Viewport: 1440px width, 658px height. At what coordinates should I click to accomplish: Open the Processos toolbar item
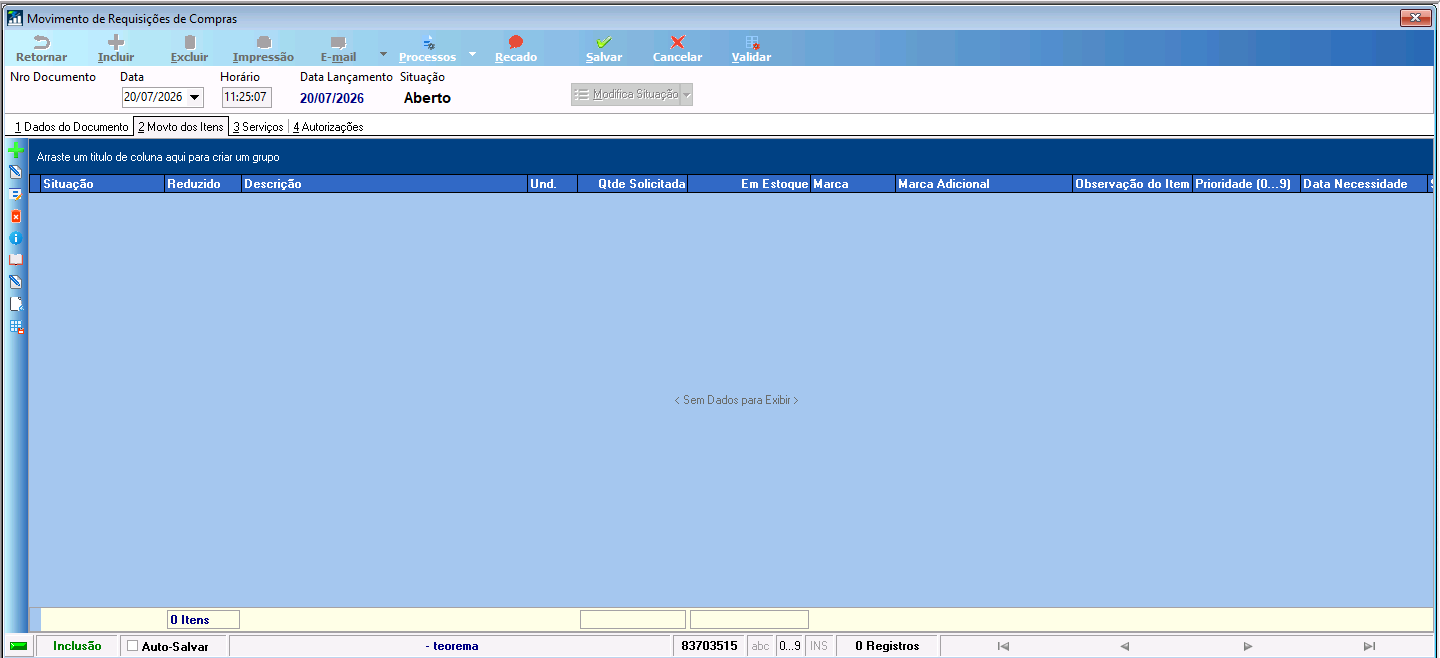click(427, 49)
